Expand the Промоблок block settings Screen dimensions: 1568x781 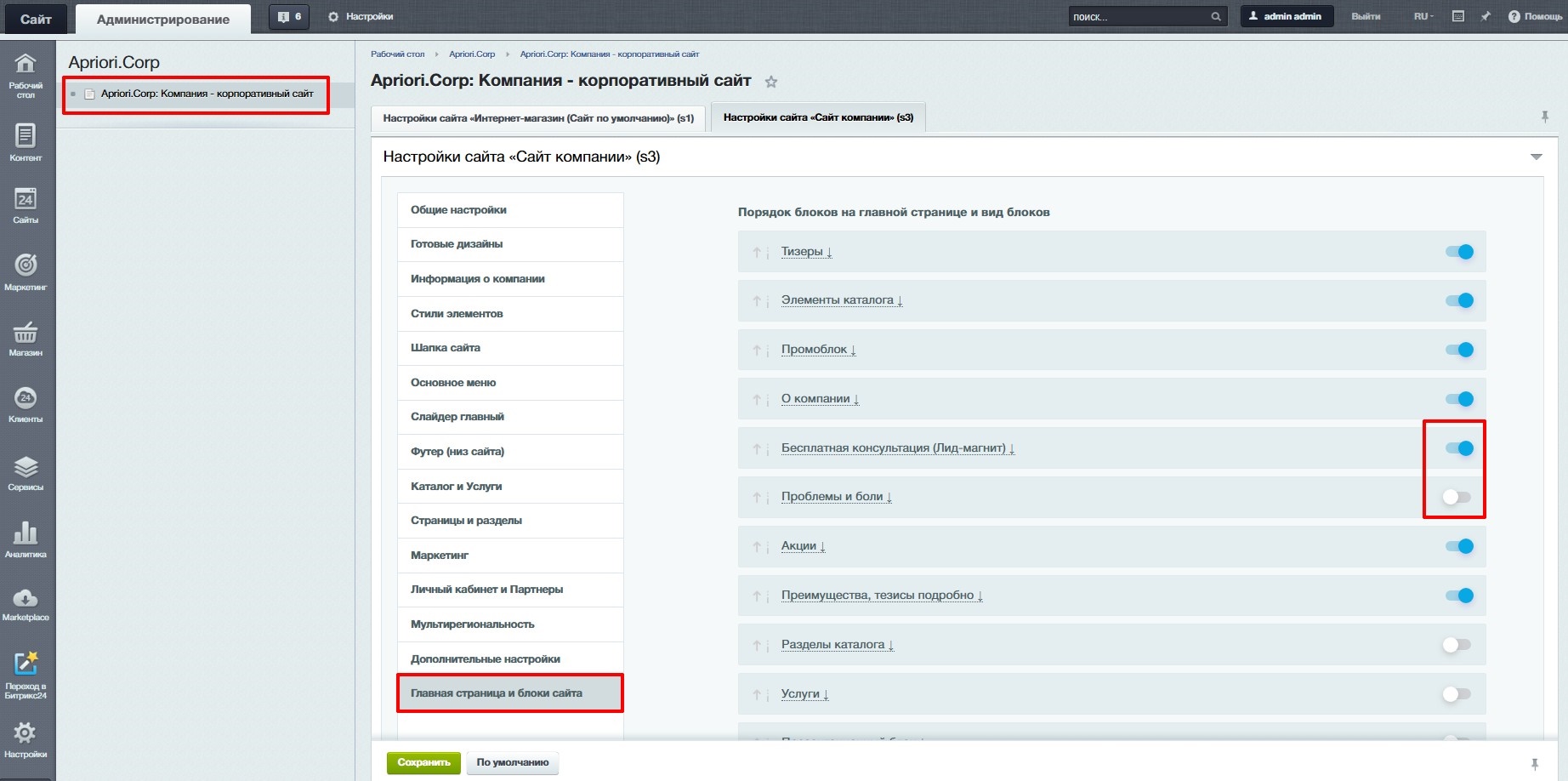818,350
